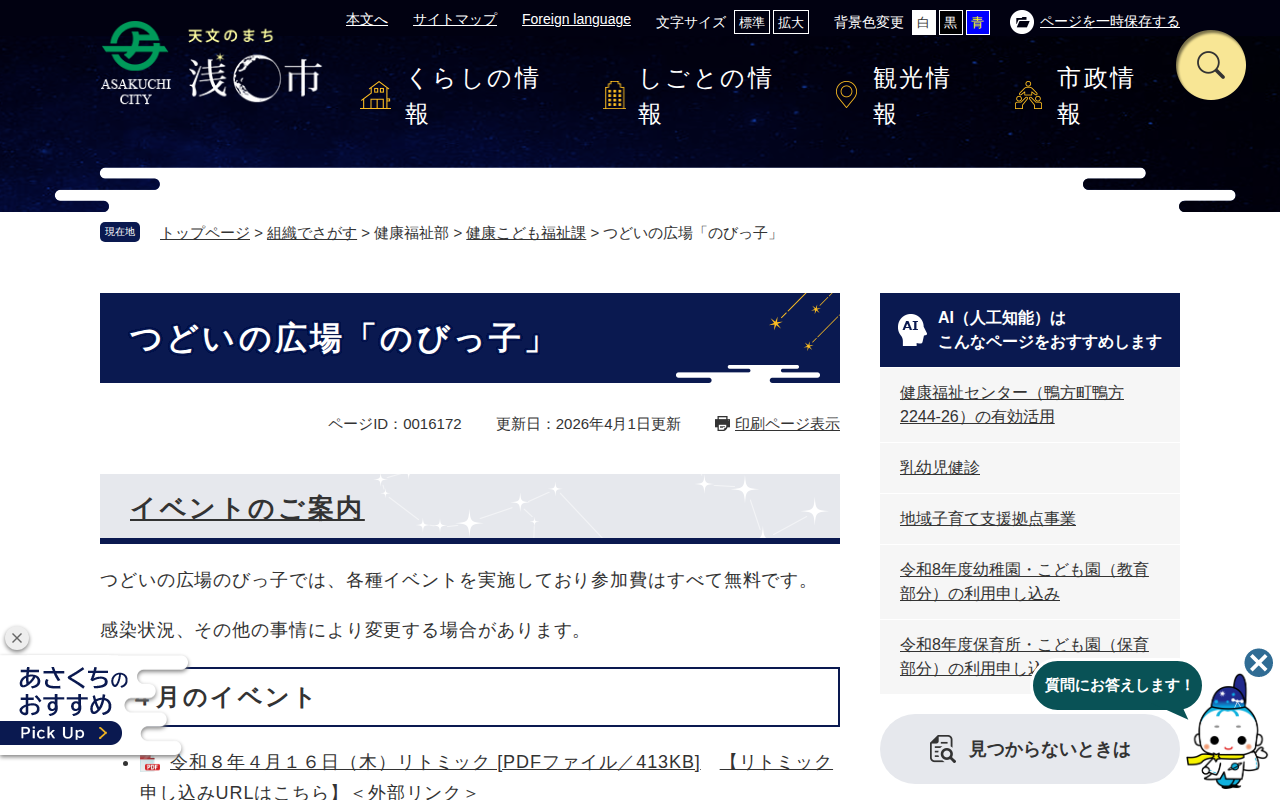
Task: Open the リトミック PDF file link
Action: point(435,762)
